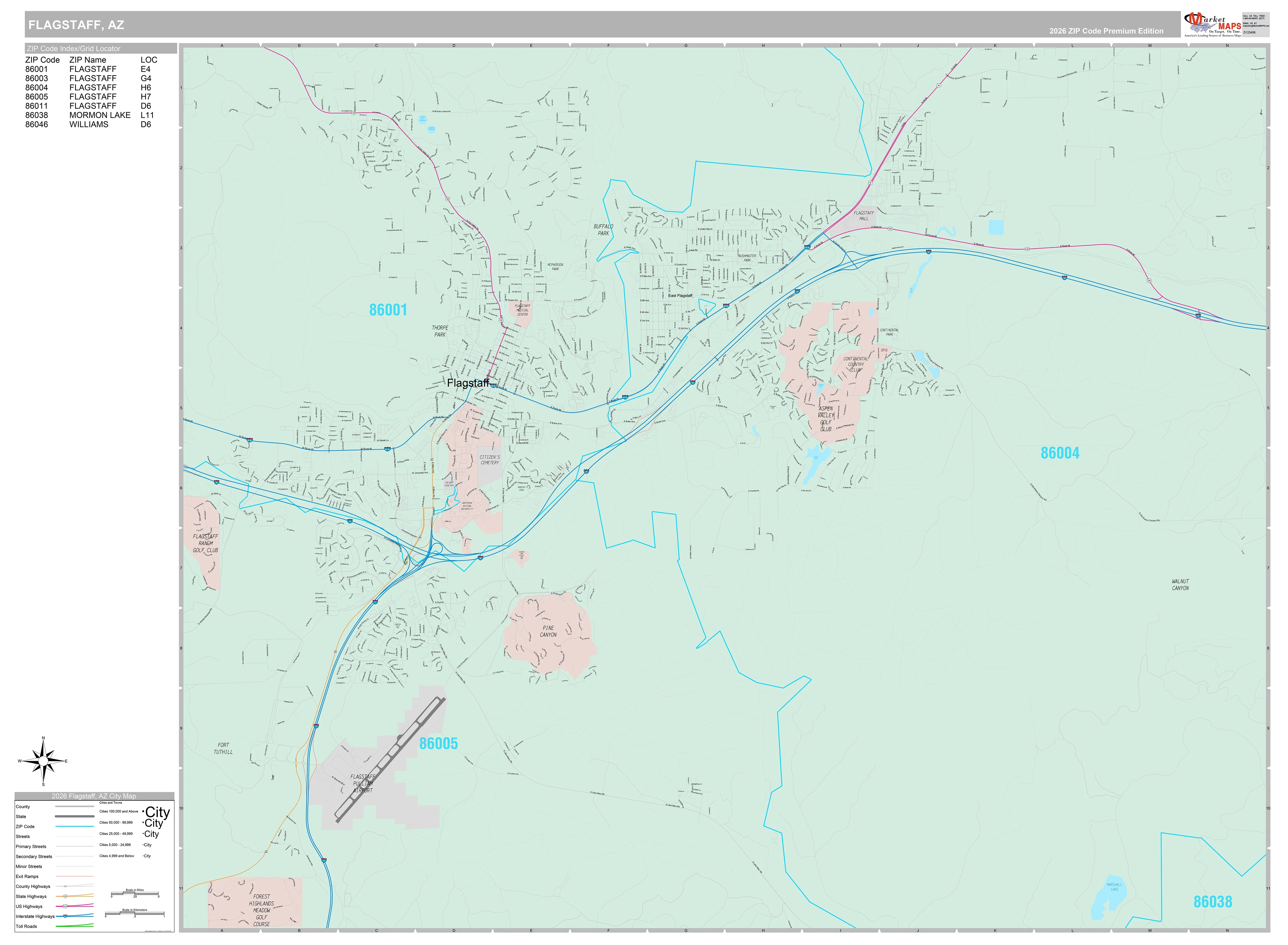The image size is (1288, 945).
Task: Click the US Highways shield in legend
Action: click(65, 906)
